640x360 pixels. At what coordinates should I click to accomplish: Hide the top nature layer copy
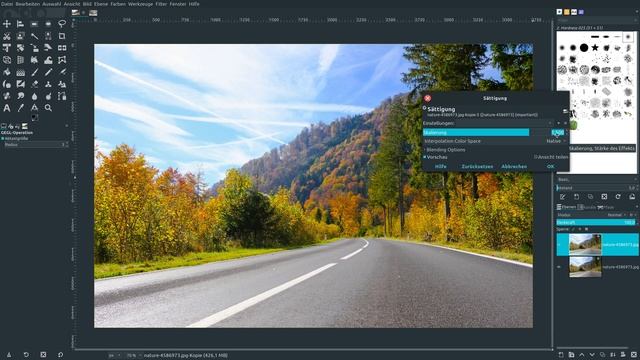tap(559, 245)
